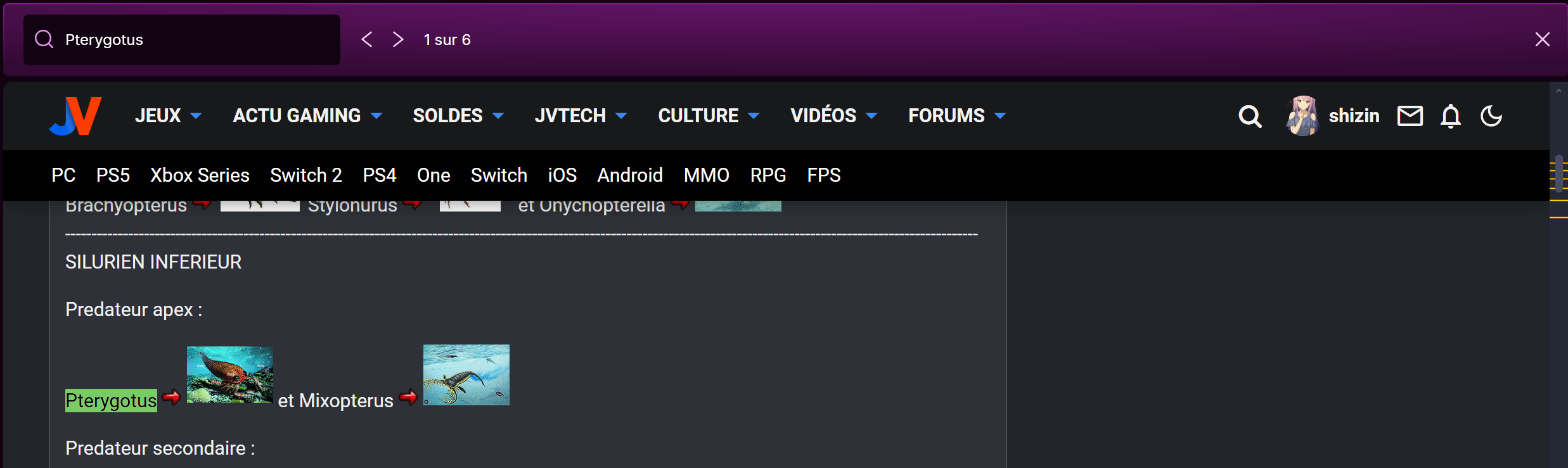1568x468 pixels.
Task: Open the private messages envelope icon
Action: coord(1410,116)
